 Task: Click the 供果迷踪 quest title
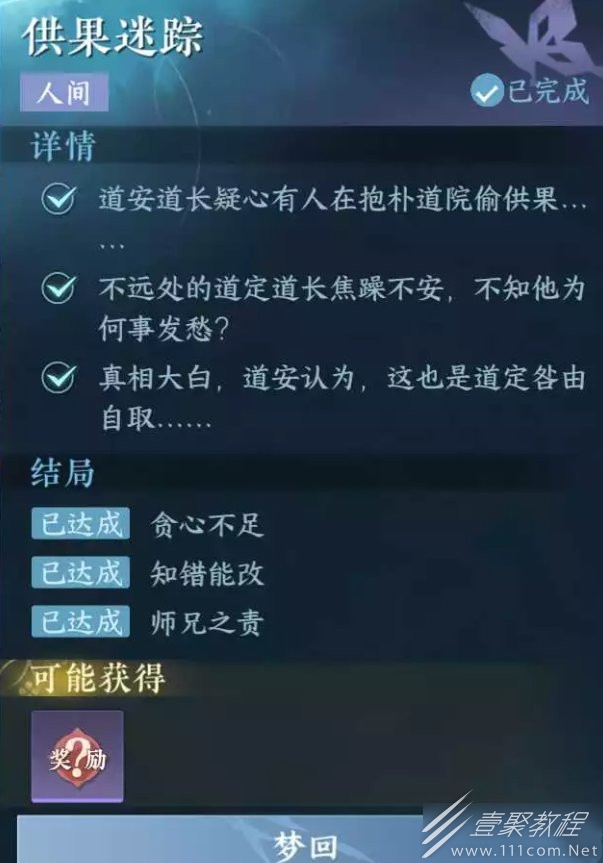pos(113,36)
